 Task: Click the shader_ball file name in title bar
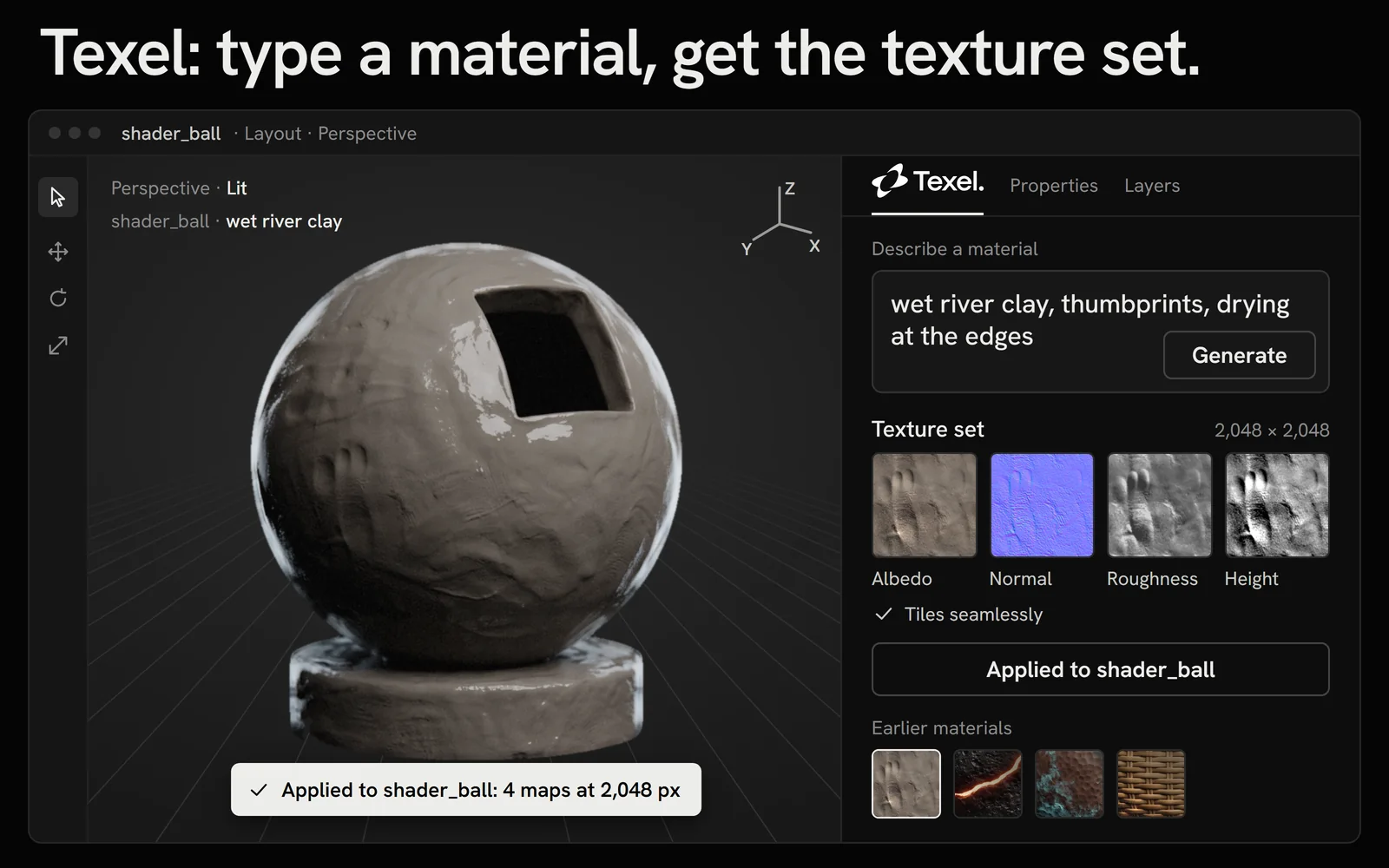point(171,134)
